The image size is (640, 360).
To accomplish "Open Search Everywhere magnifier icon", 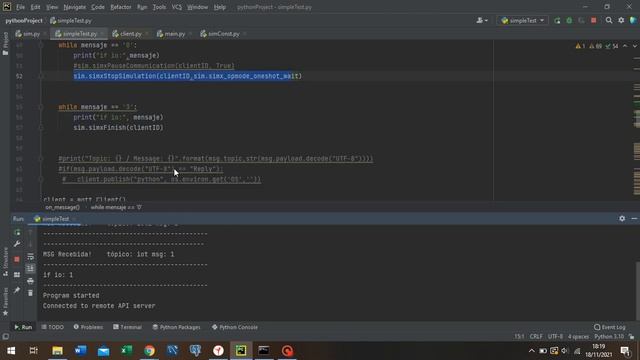I will click(x=609, y=20).
